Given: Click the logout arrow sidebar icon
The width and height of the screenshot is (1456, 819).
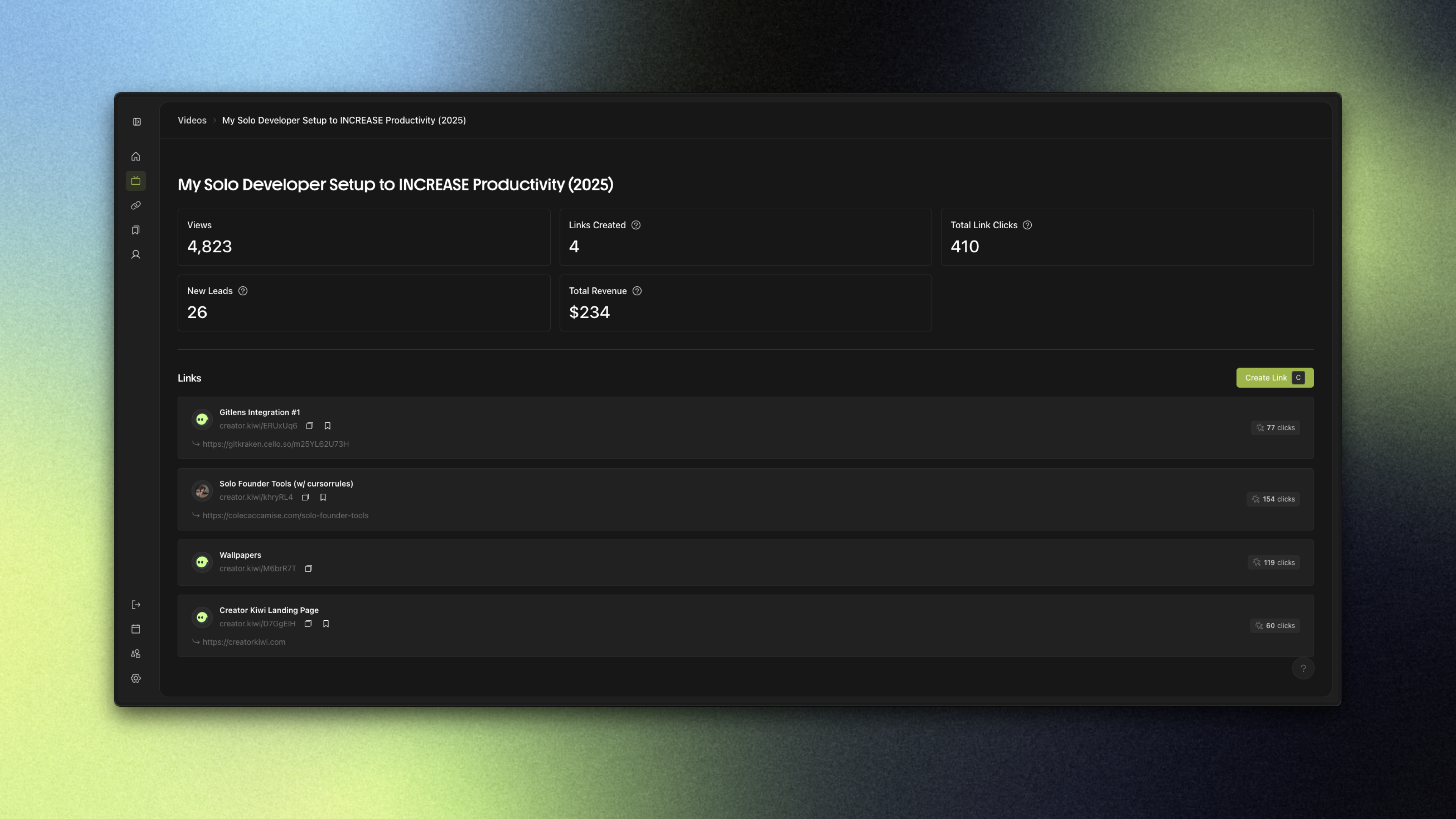Looking at the screenshot, I should pos(136,605).
